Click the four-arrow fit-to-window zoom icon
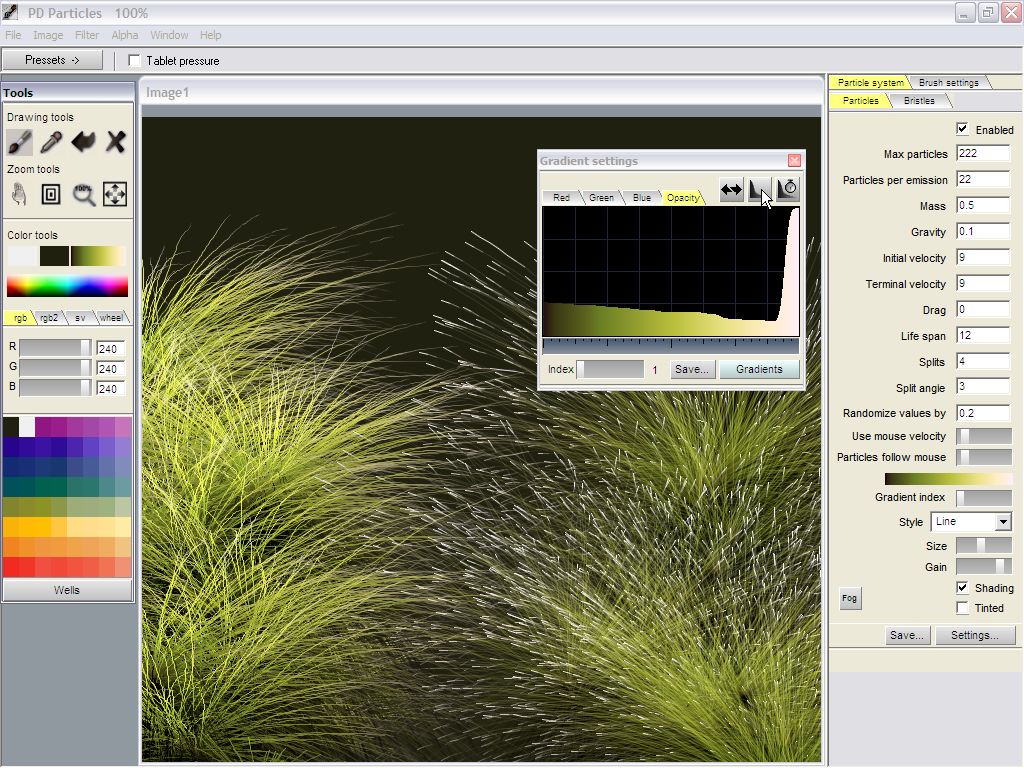 tap(115, 194)
